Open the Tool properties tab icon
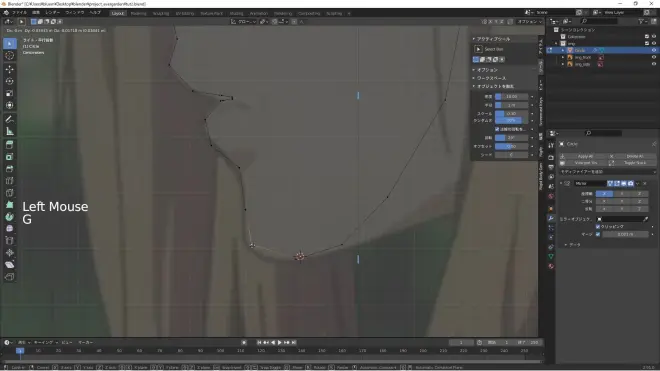This screenshot has width=660, height=371. (551, 145)
